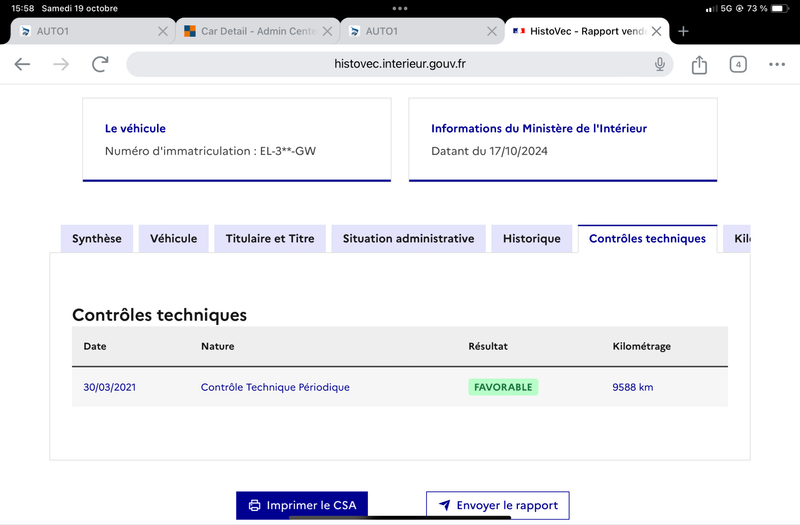Select the Situation administrative tab
This screenshot has width=800, height=525.
click(408, 238)
